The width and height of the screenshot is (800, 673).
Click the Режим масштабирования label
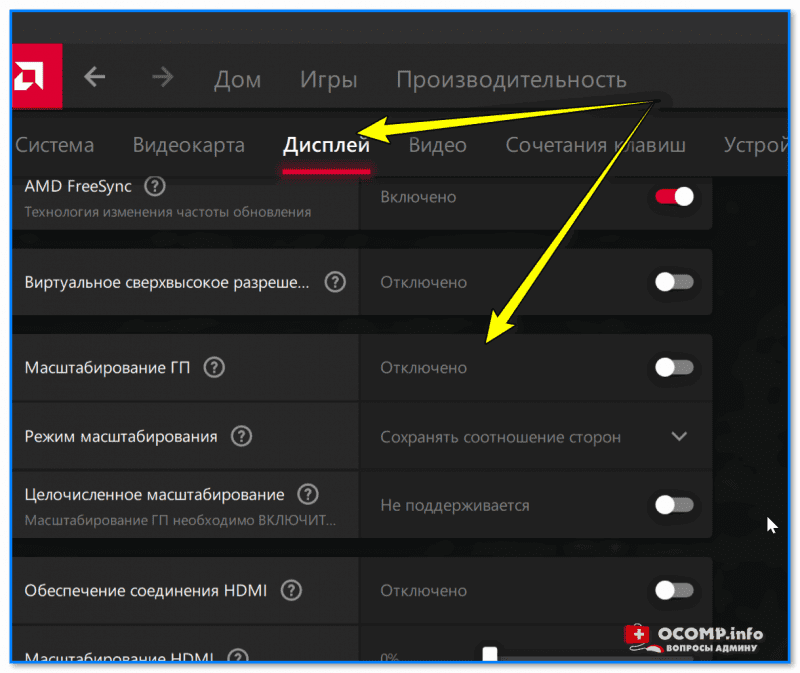pos(121,436)
